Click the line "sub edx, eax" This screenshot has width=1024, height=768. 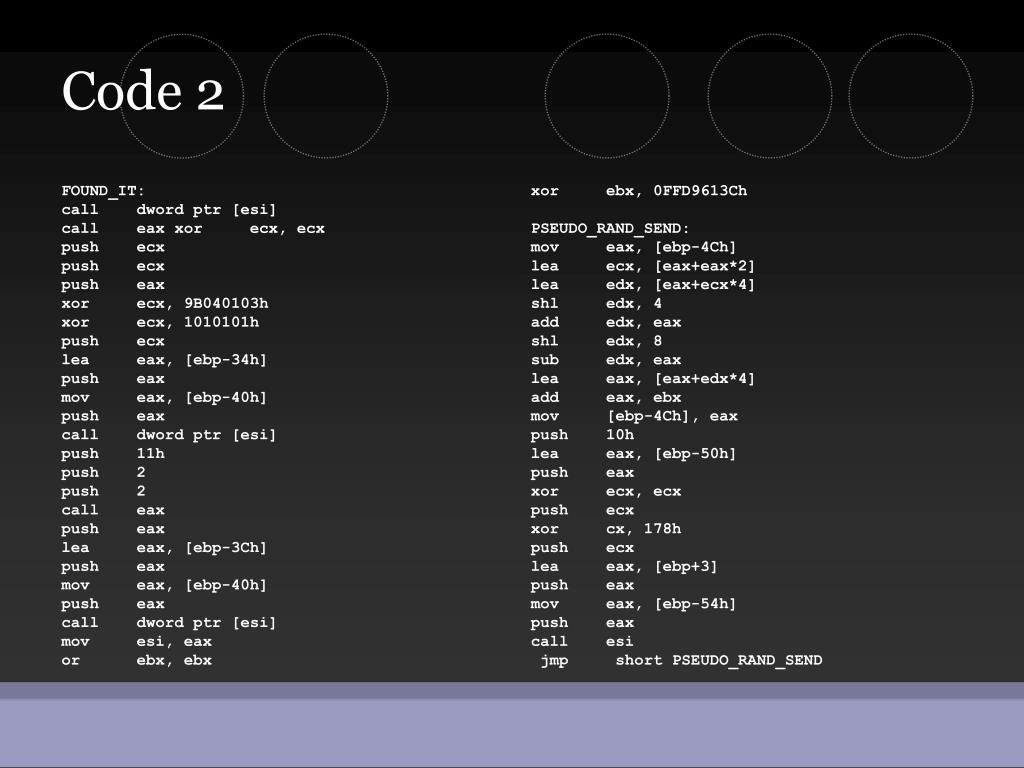[x=606, y=360]
